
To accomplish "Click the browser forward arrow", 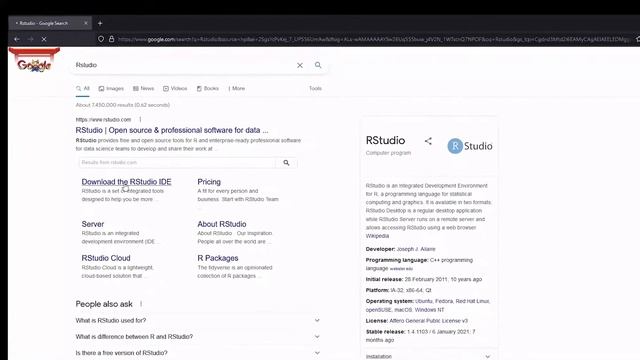I will [31, 39].
